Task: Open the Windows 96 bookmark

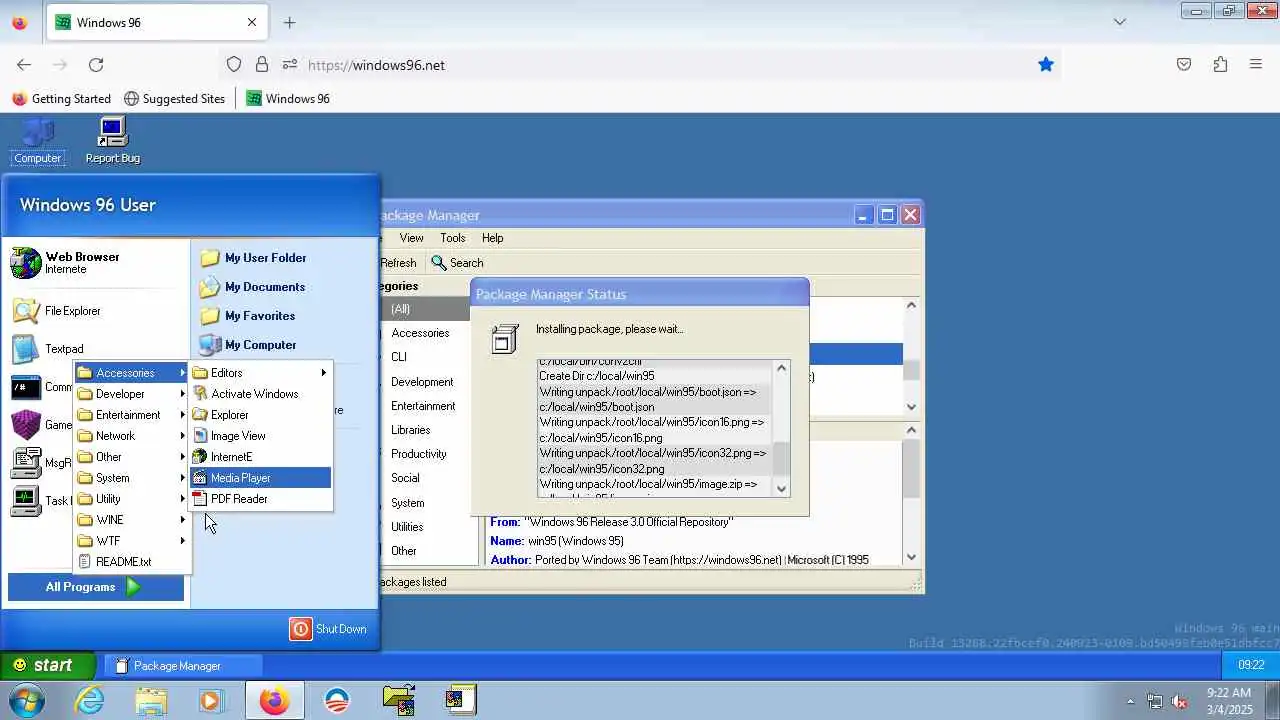Action: 288,99
